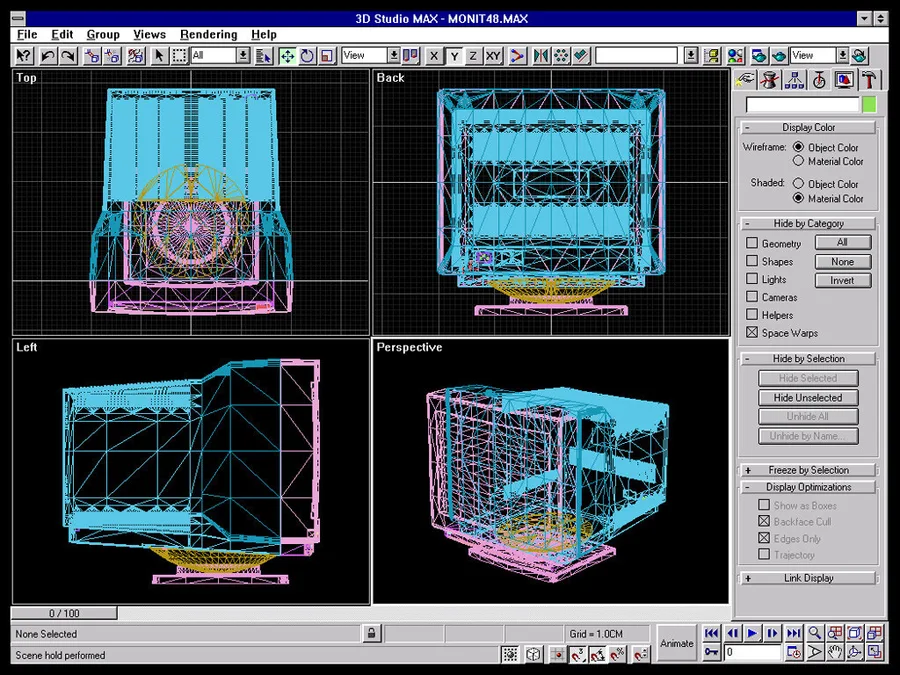The image size is (900, 675).
Task: Open the Material Editor spheres icon
Action: pyautogui.click(x=735, y=56)
